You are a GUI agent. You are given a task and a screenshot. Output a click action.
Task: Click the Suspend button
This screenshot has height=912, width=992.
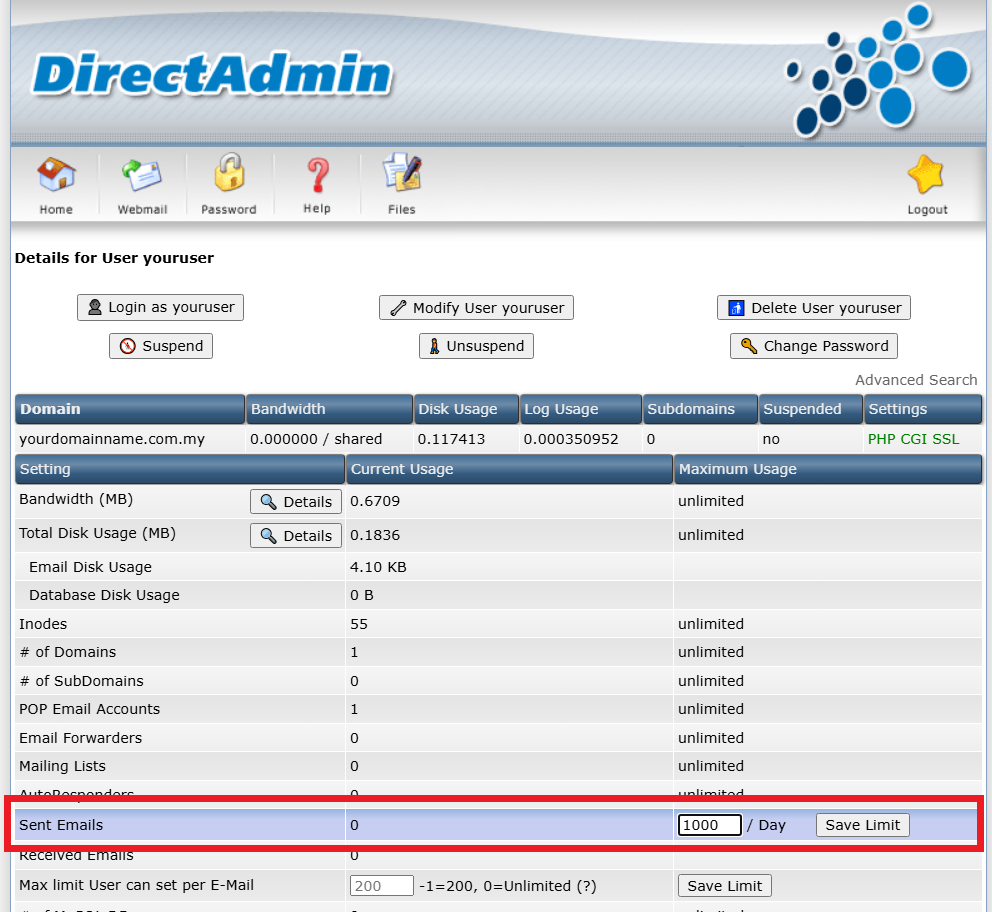pos(161,346)
